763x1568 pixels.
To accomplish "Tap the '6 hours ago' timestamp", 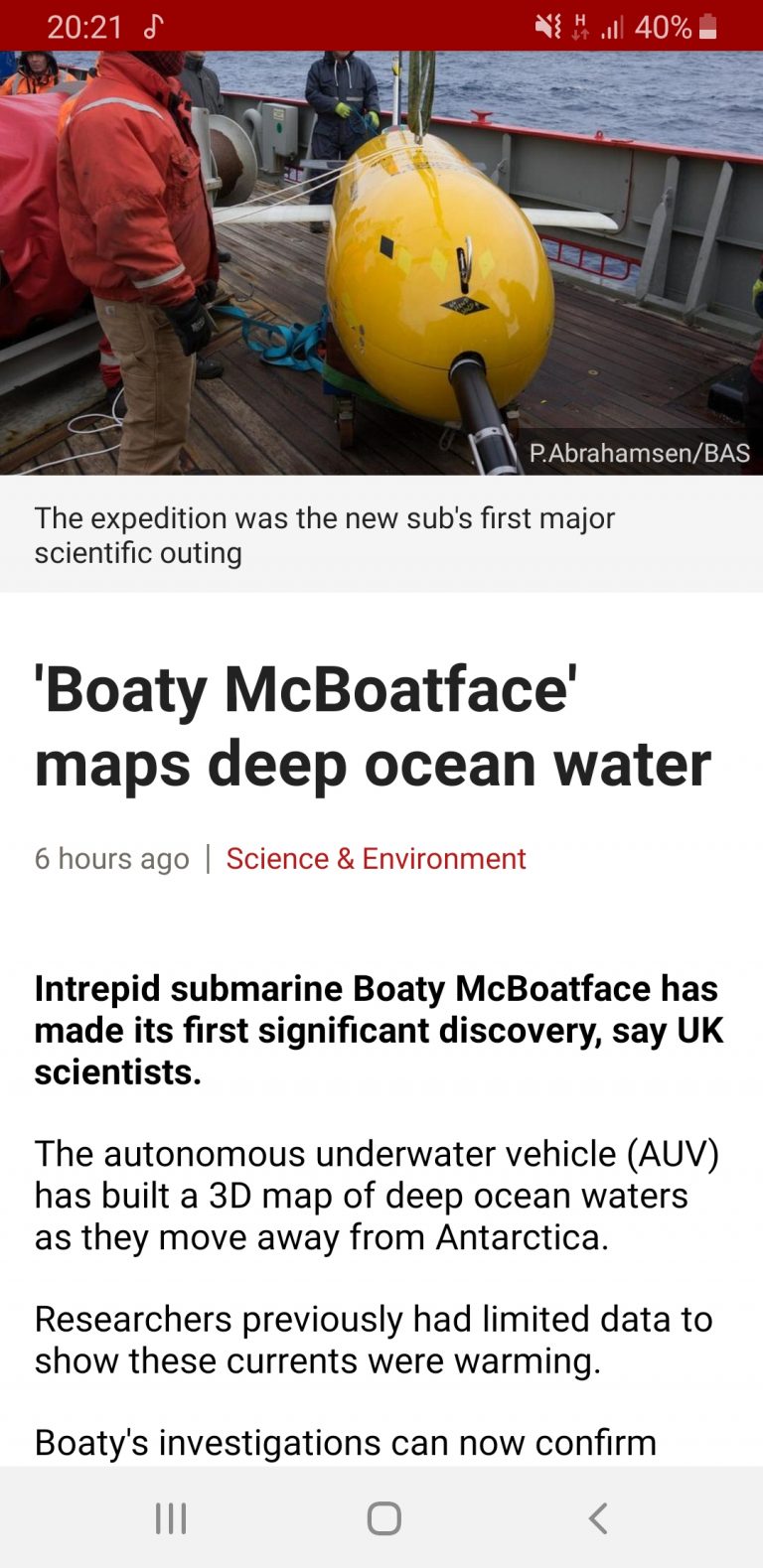I will coord(111,858).
